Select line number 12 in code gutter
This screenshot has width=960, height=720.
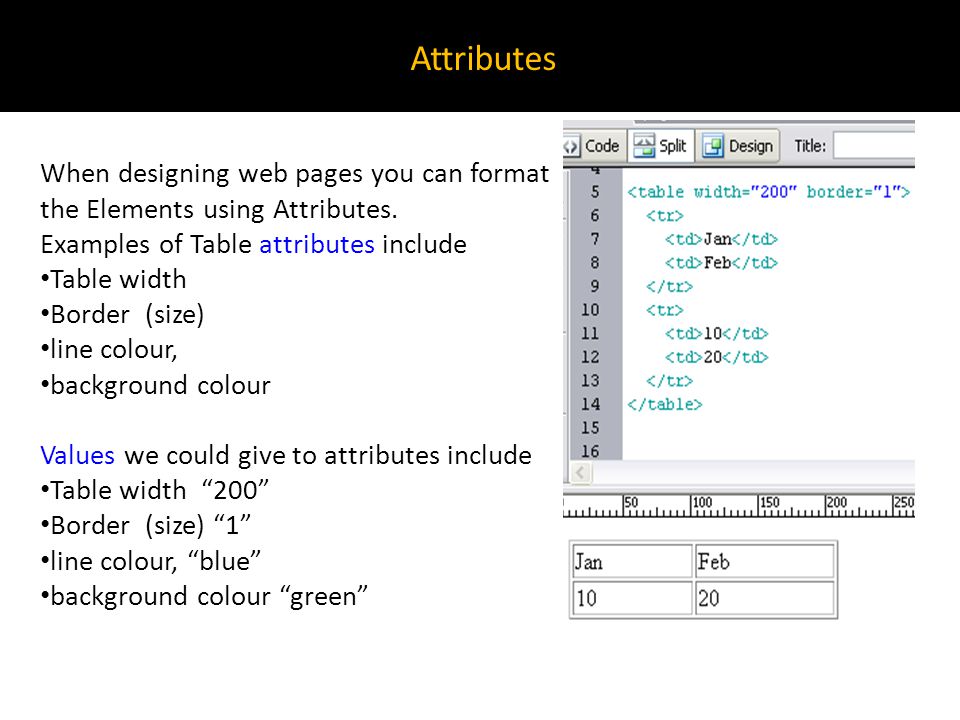590,357
